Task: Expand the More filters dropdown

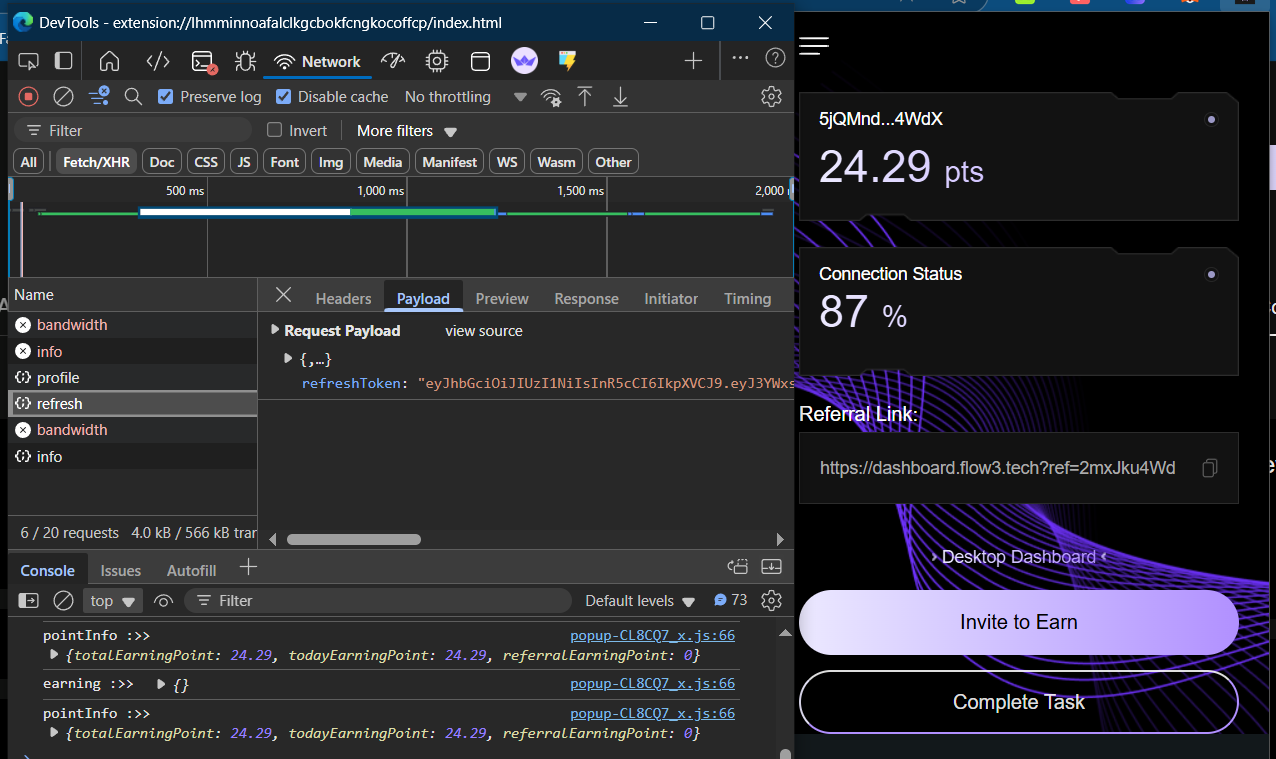Action: click(406, 131)
